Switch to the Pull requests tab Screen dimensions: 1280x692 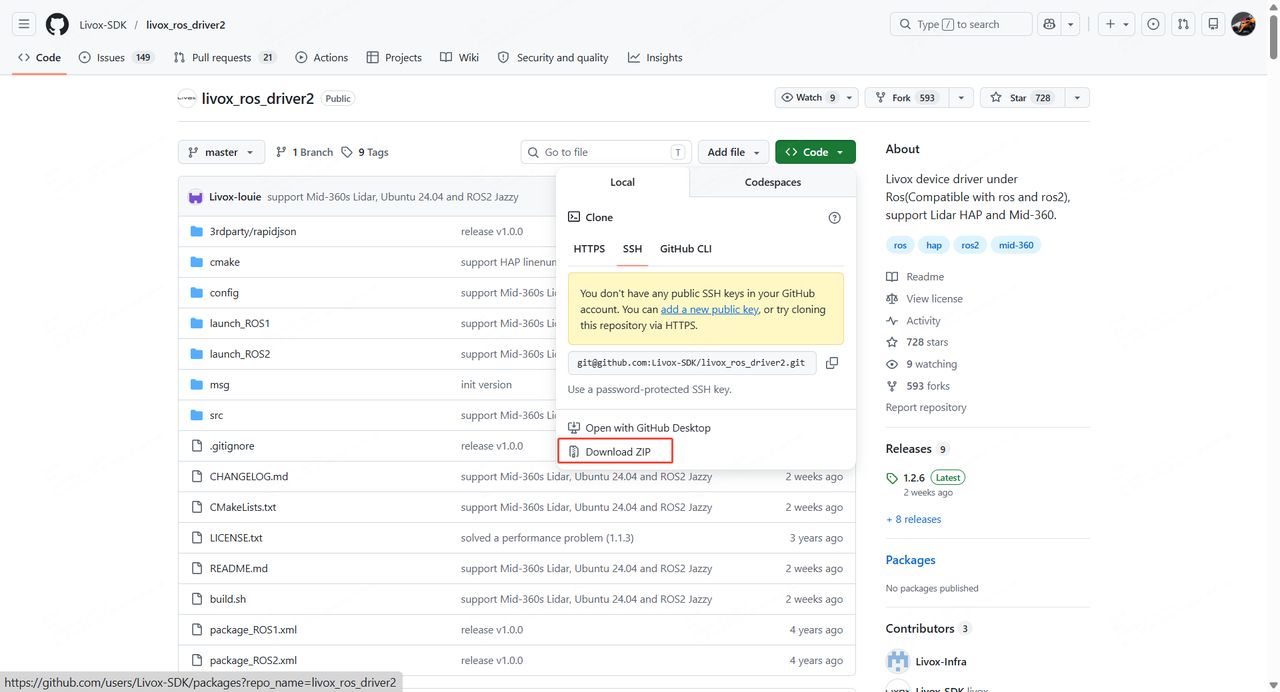(225, 58)
